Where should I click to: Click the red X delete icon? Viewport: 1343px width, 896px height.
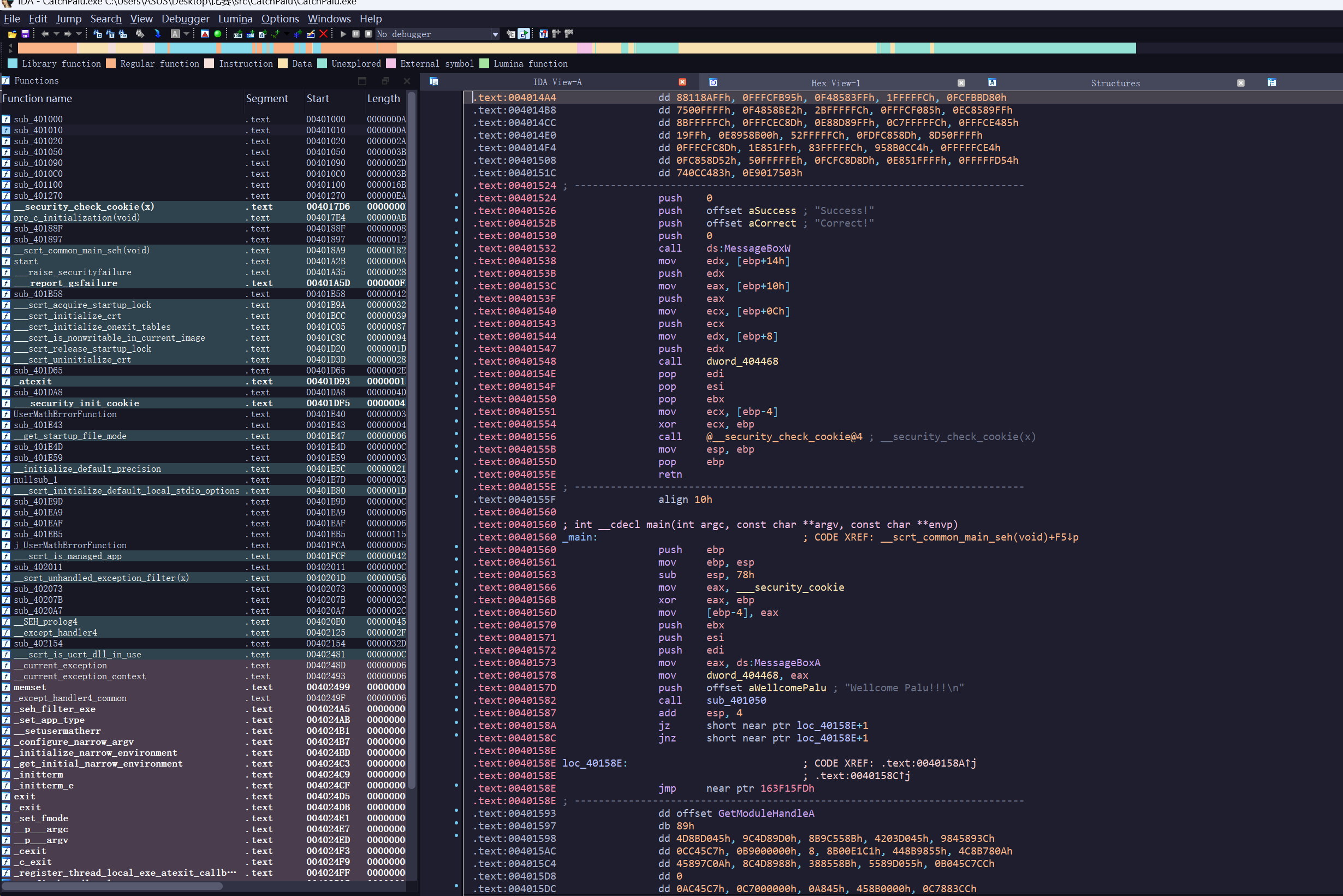(x=324, y=34)
